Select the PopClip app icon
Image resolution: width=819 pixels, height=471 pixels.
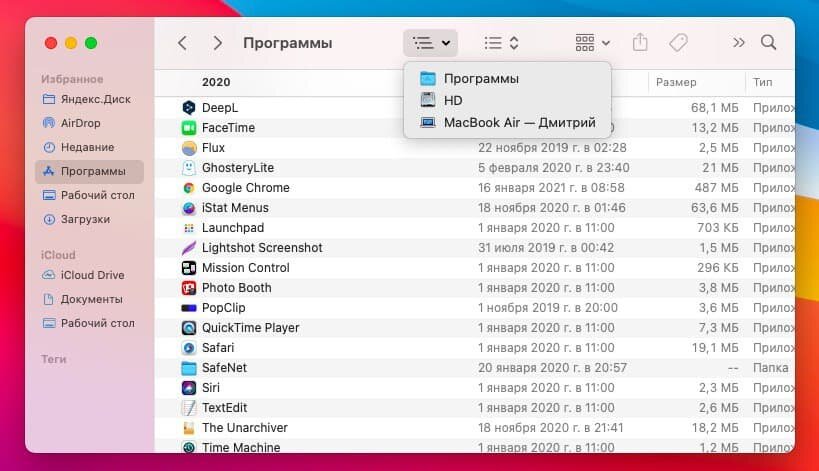coord(189,308)
